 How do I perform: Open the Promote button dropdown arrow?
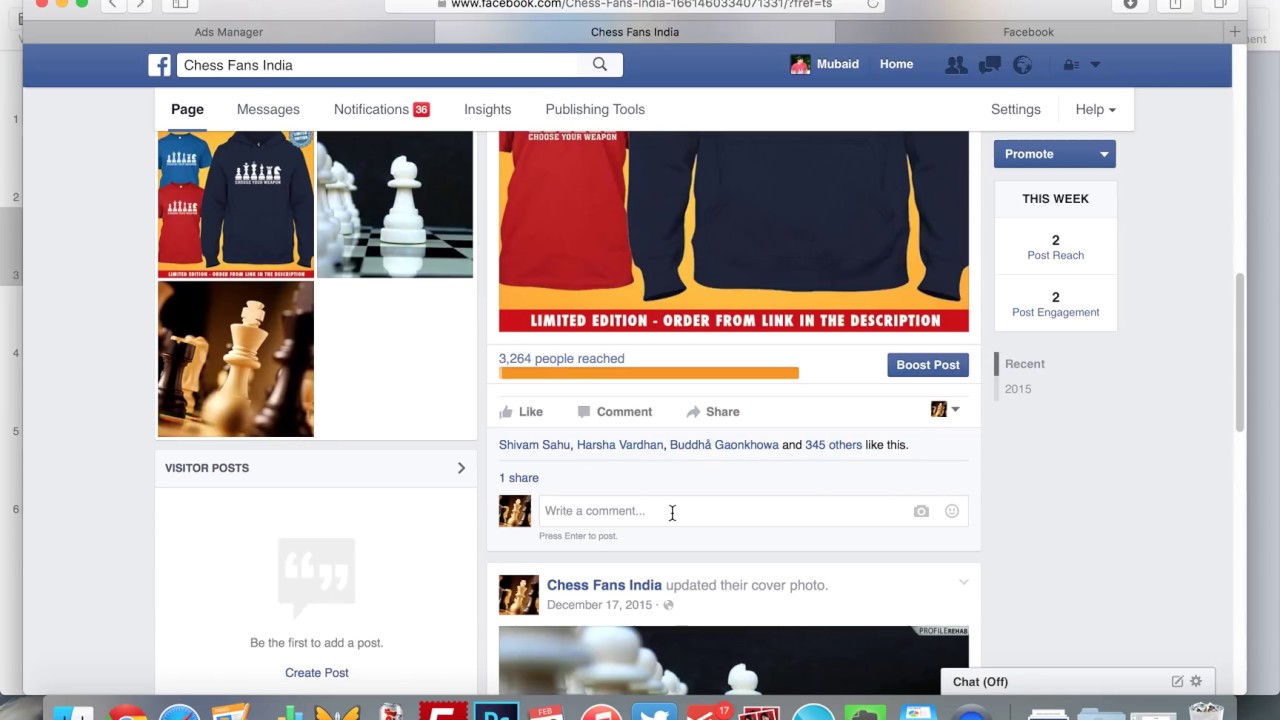pos(1104,154)
